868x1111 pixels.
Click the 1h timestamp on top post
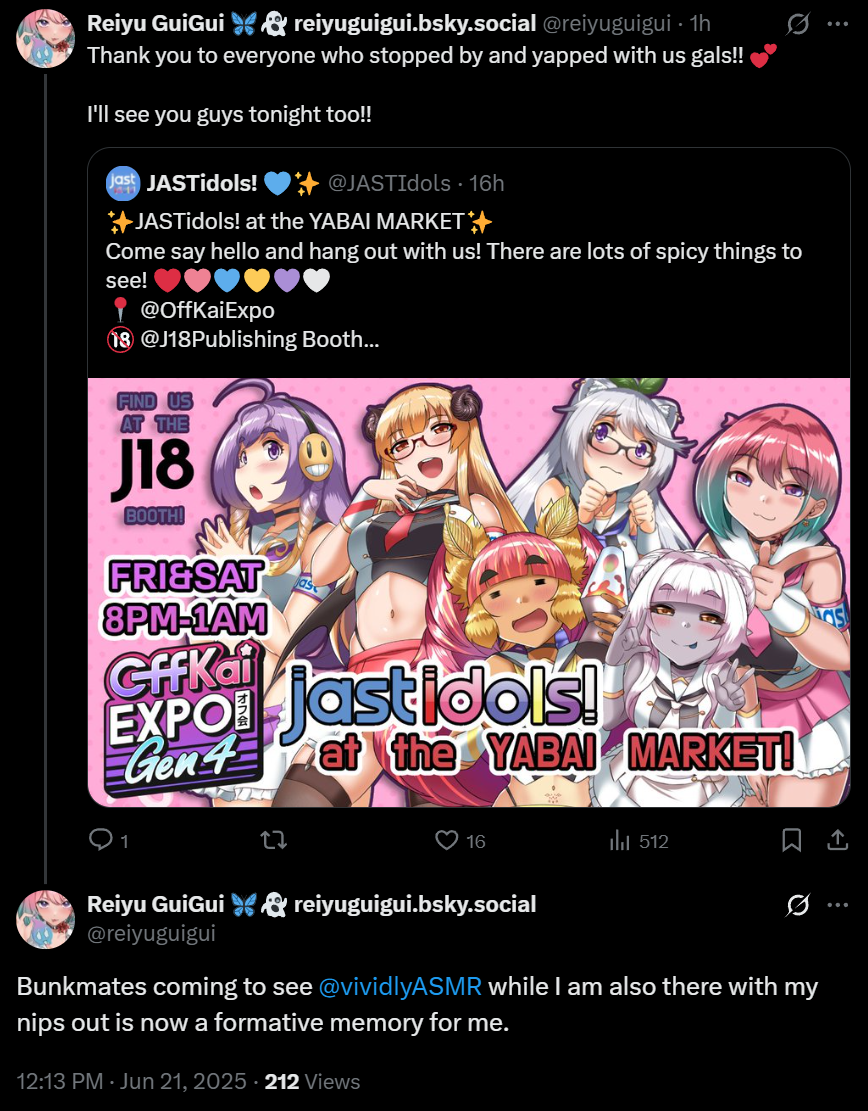(700, 23)
